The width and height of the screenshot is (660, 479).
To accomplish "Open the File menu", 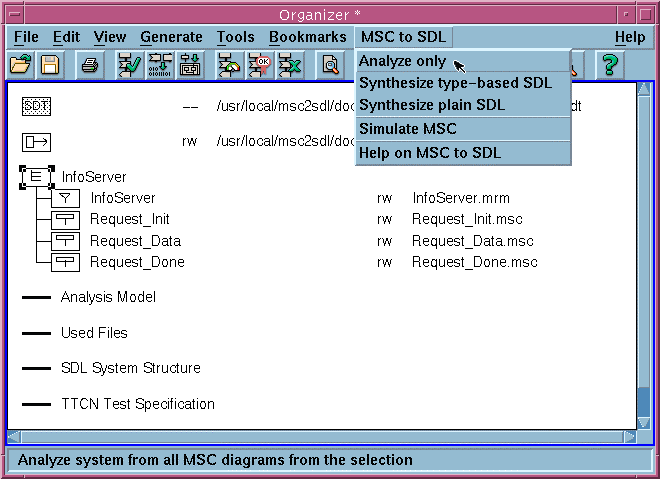I will [26, 37].
